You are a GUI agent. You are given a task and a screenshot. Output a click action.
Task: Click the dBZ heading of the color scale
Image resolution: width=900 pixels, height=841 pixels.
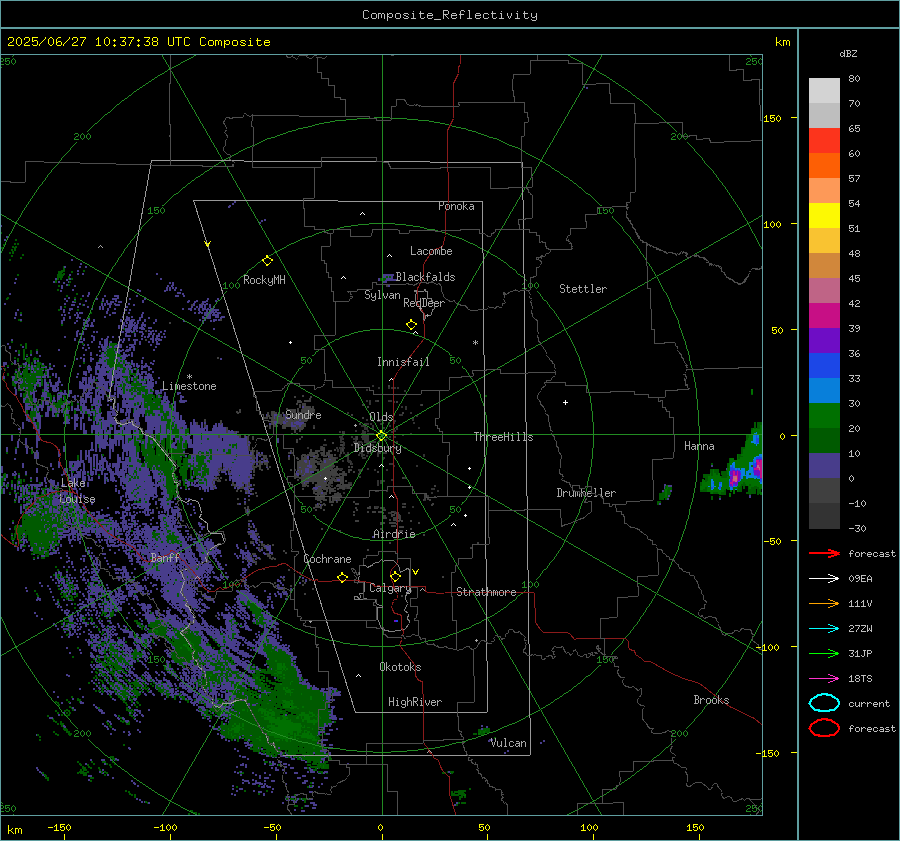point(848,53)
